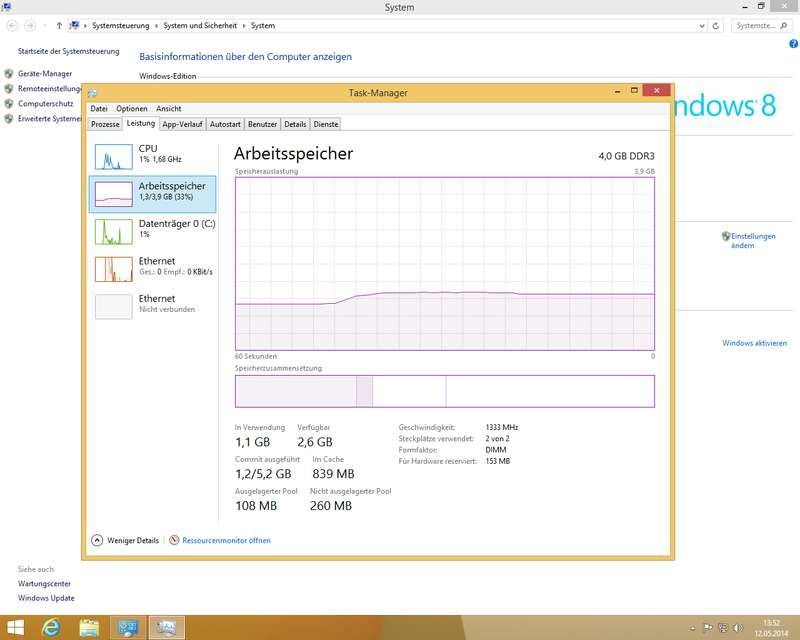Open Geräte-Manager in System window

click(45, 73)
